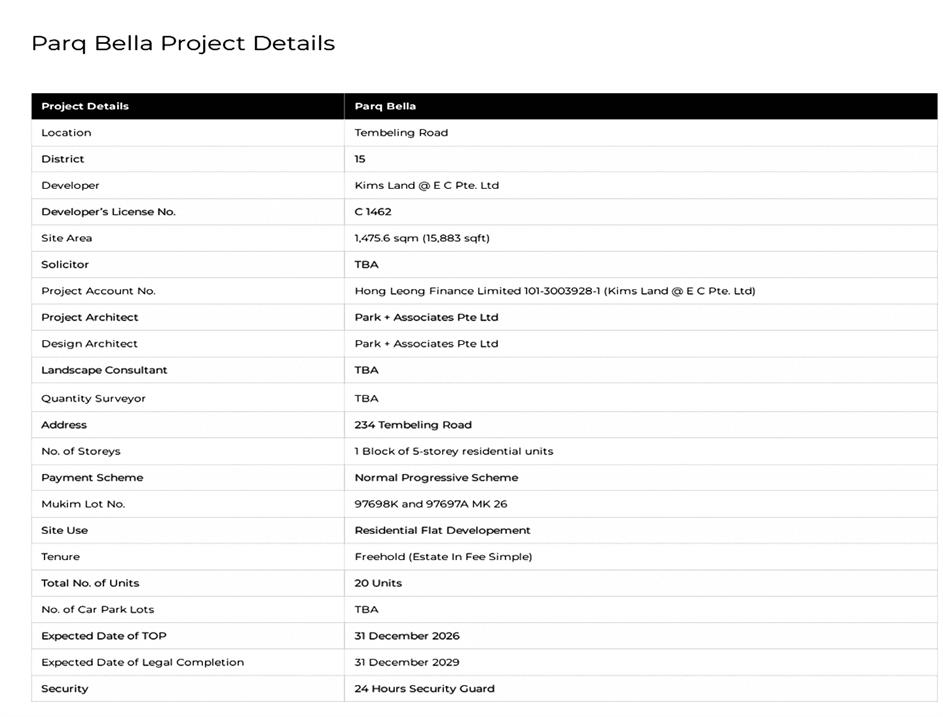Select the 31 December 2026 TOP date
Image resolution: width=943 pixels, height=717 pixels.
pos(407,636)
